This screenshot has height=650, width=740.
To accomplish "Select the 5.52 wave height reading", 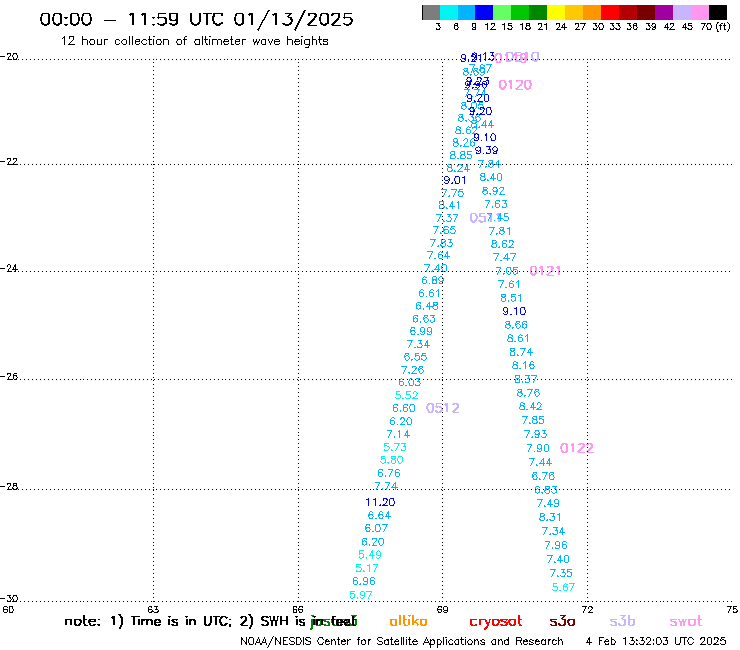I will click(407, 396).
